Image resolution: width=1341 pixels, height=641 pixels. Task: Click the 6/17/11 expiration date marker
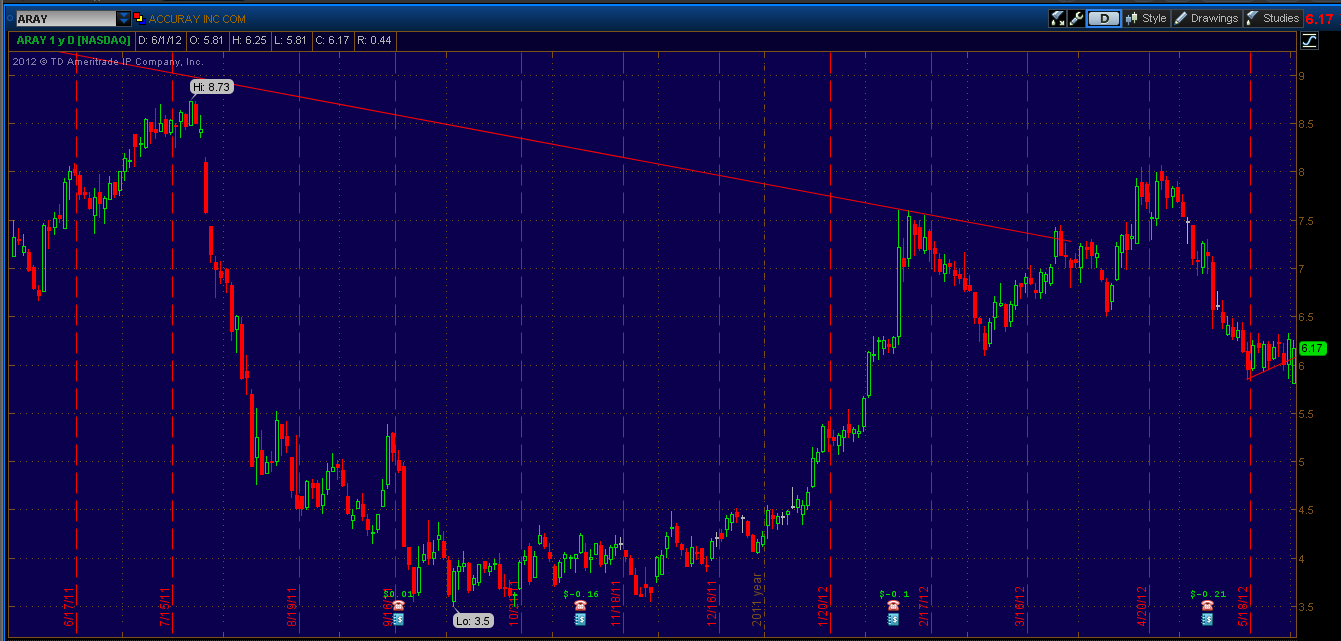pyautogui.click(x=70, y=606)
